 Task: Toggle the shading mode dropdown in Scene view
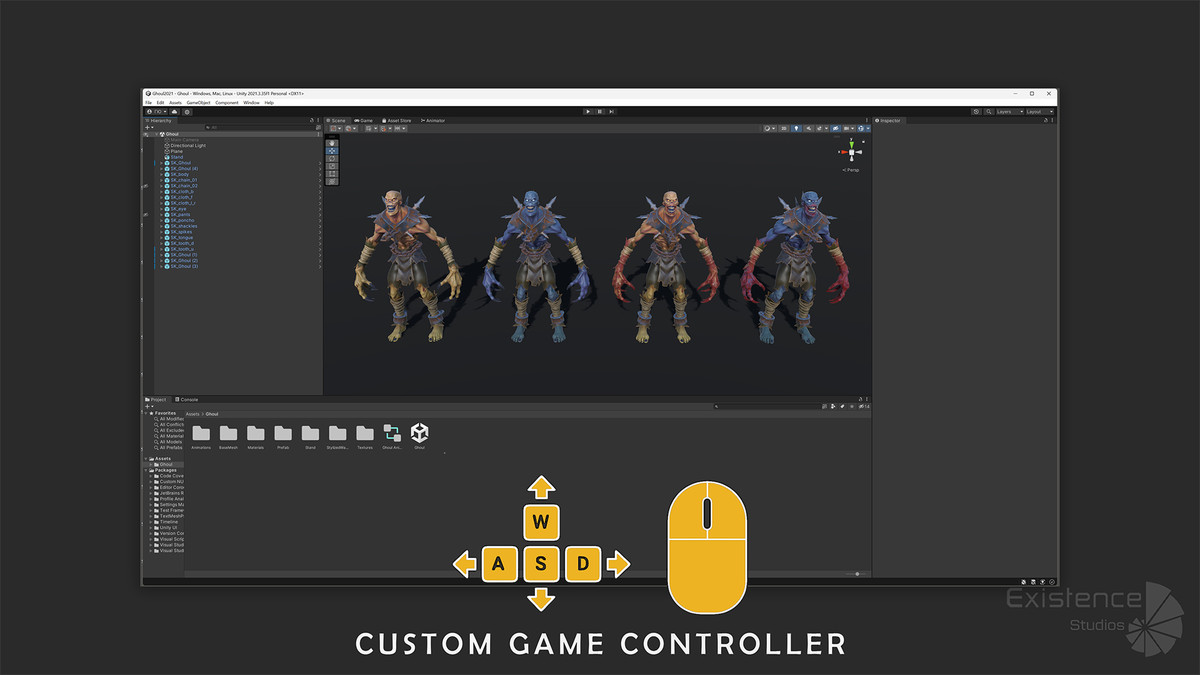coord(766,128)
